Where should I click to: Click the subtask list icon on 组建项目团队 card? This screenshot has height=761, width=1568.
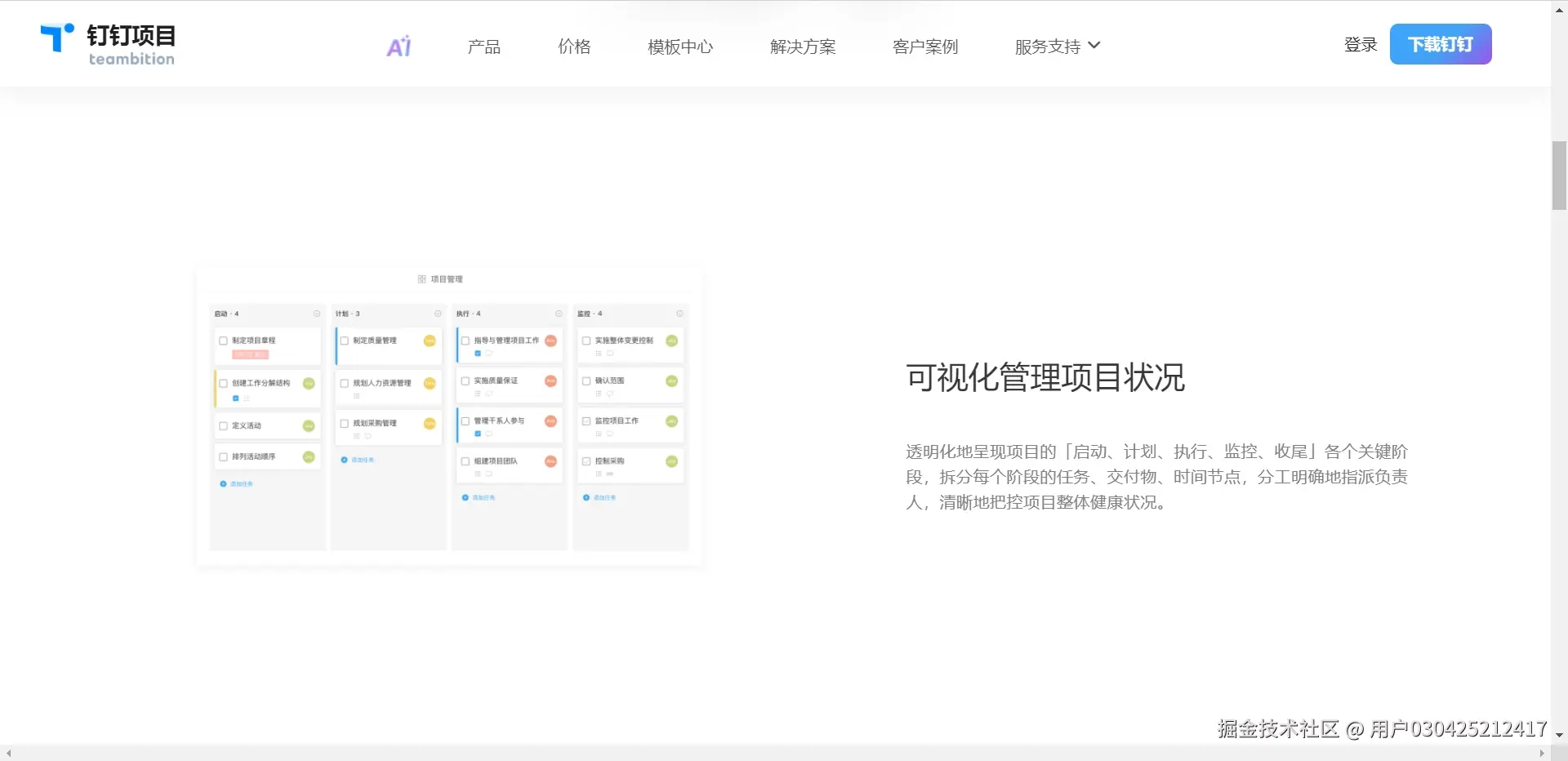478,474
